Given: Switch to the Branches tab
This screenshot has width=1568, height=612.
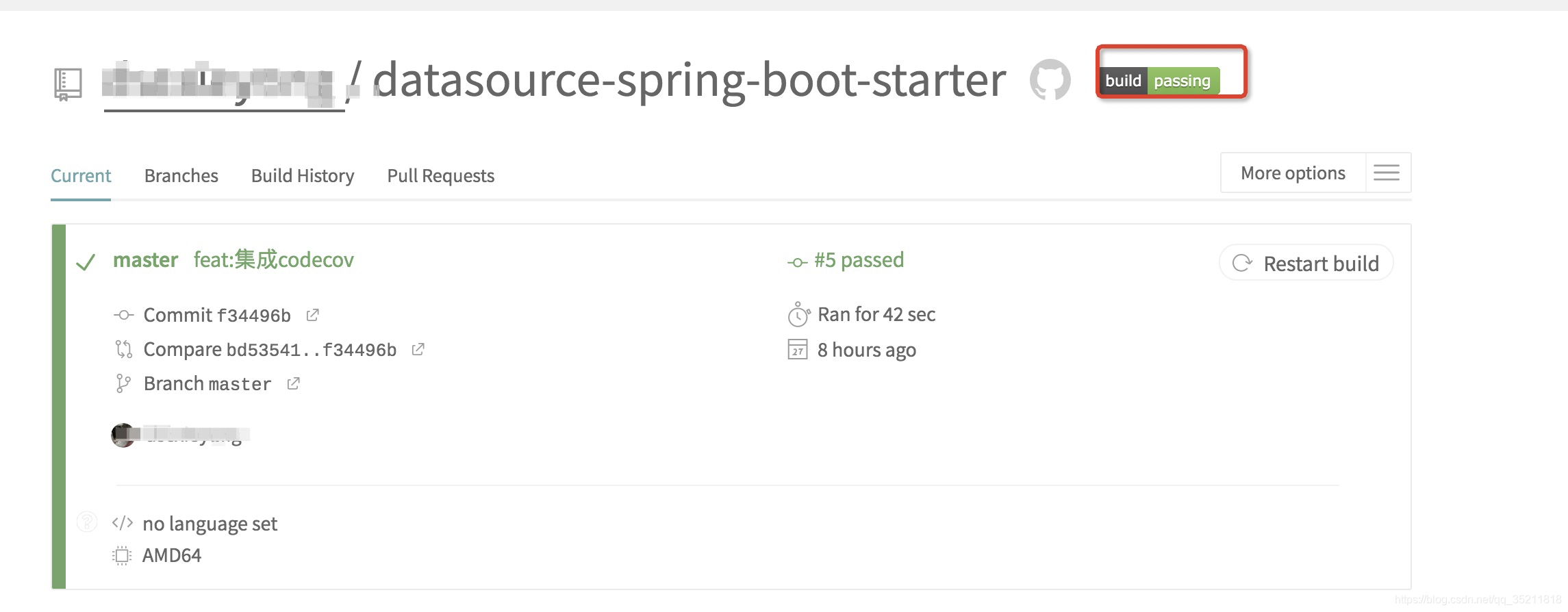Looking at the screenshot, I should coord(181,176).
